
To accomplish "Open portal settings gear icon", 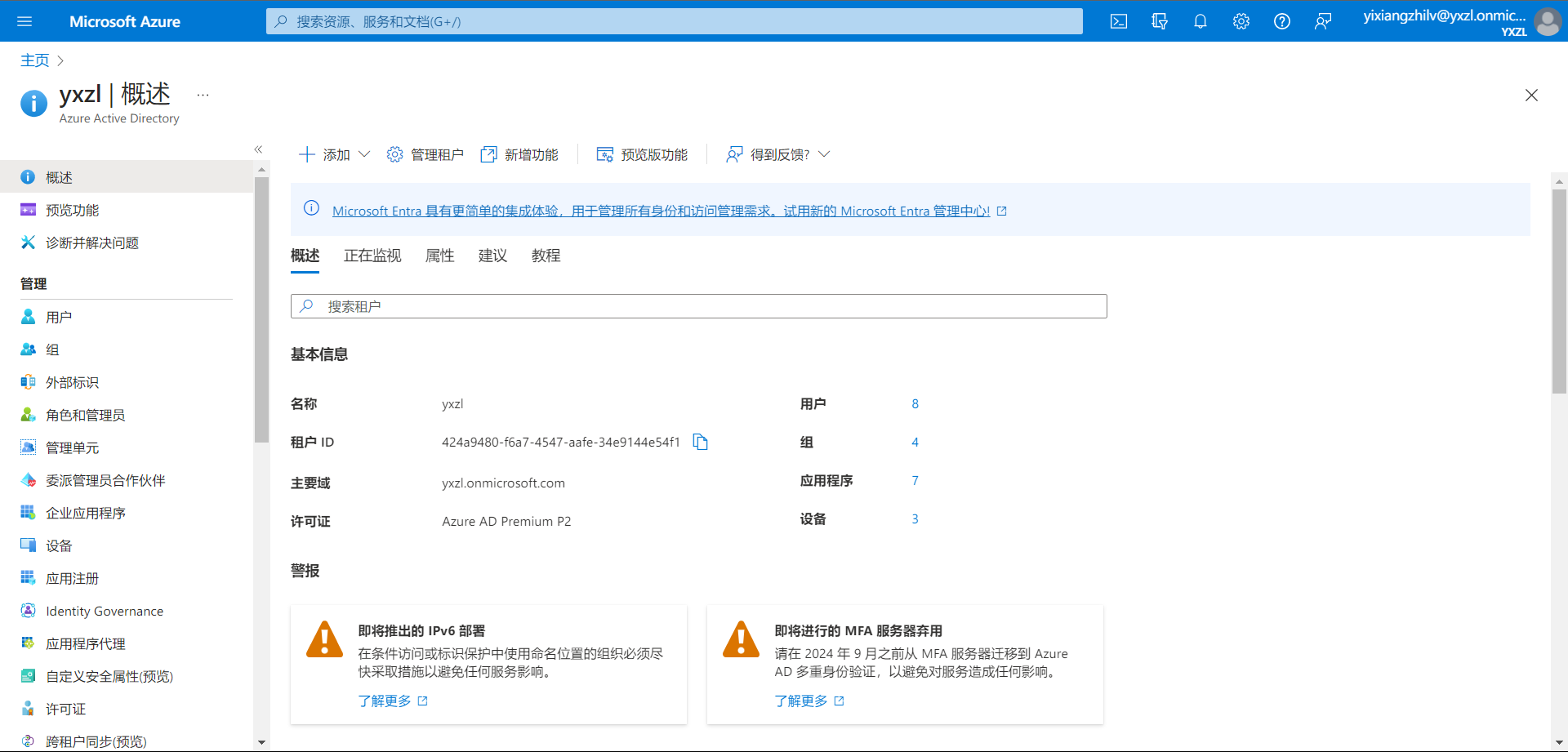I will click(x=1241, y=21).
